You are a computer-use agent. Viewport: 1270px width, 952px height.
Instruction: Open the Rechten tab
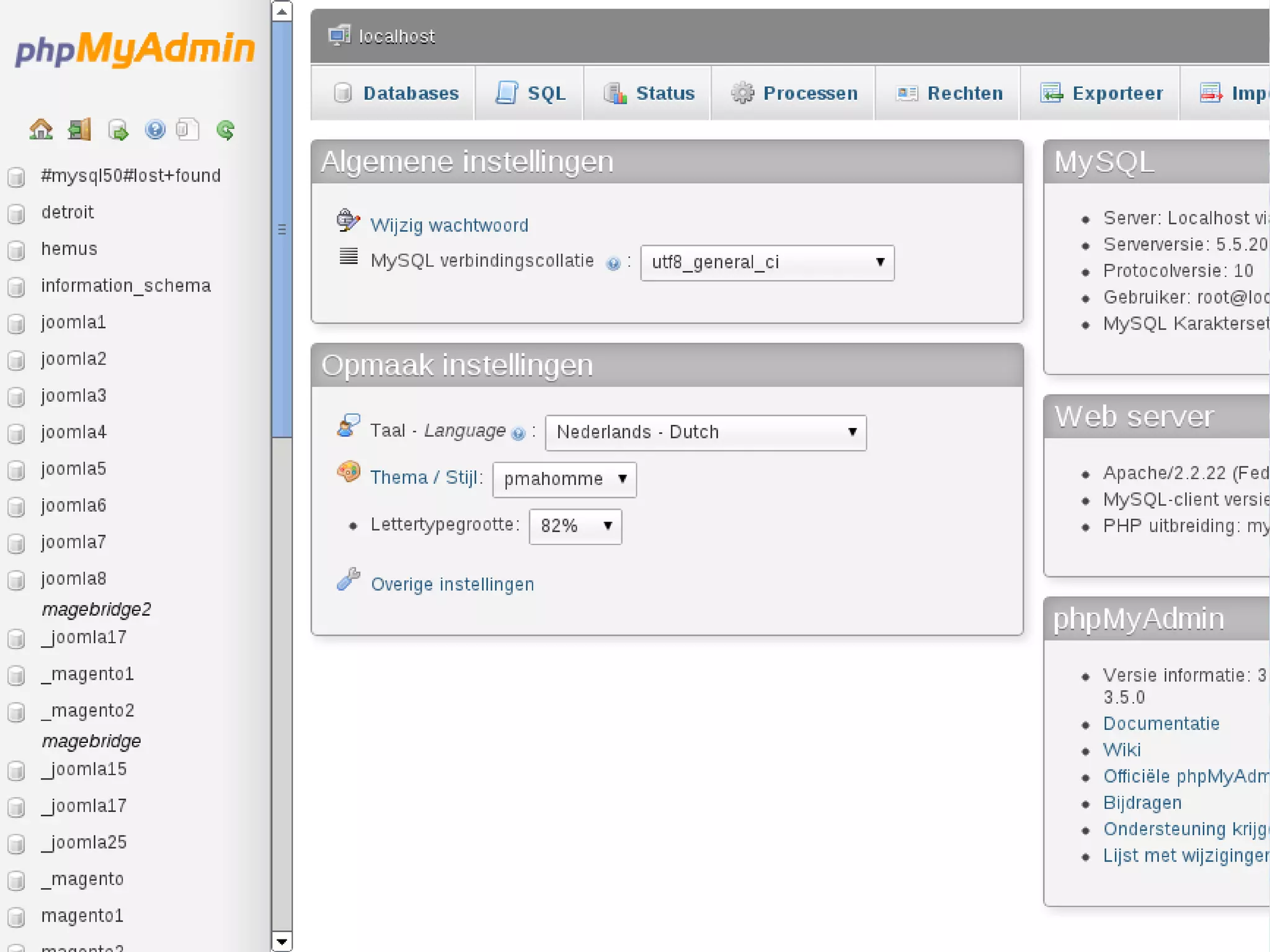point(949,93)
